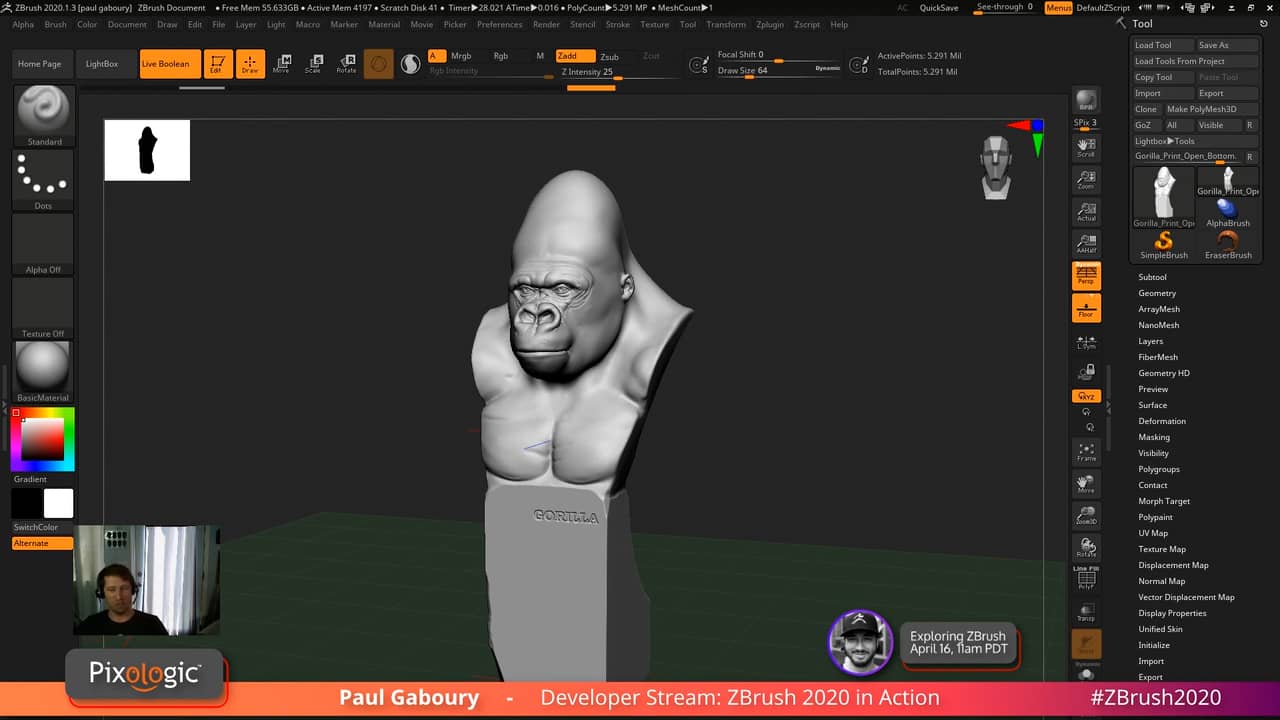Open the BasicMaterial selector
Screen dimensions: 1280x720
(43, 372)
